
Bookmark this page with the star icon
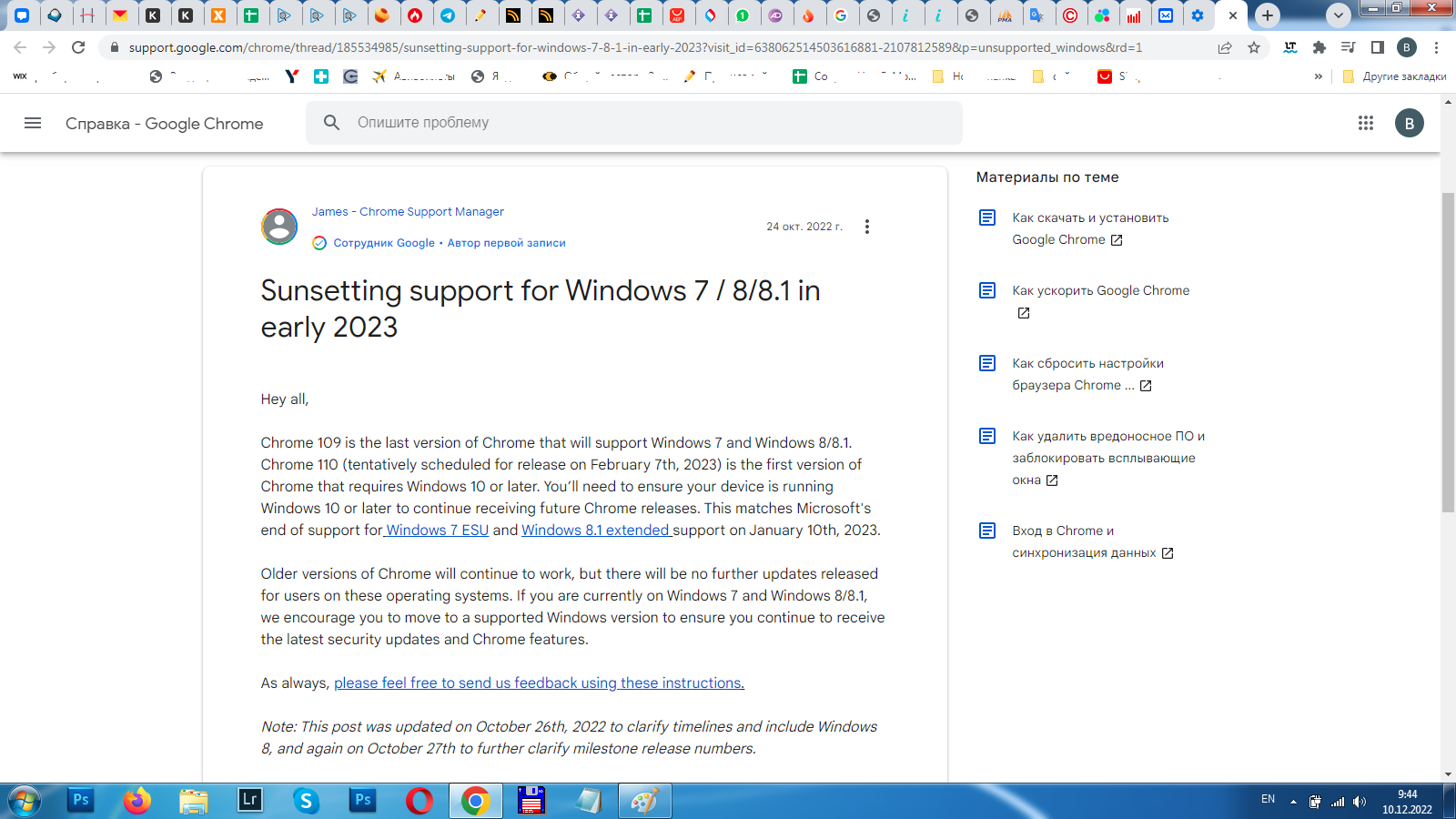tap(1254, 47)
